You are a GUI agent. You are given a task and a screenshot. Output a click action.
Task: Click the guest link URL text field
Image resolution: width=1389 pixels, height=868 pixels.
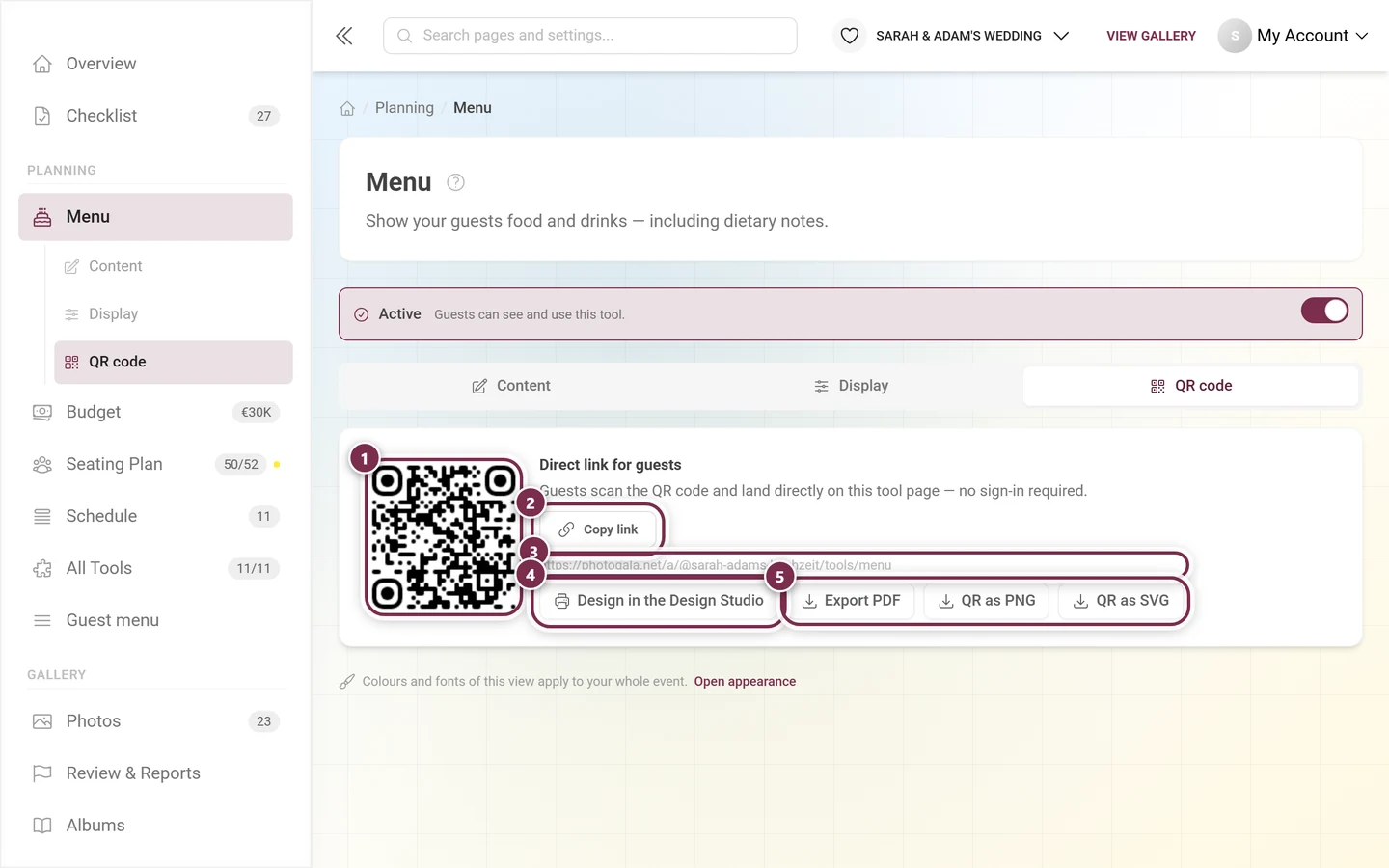coord(862,565)
